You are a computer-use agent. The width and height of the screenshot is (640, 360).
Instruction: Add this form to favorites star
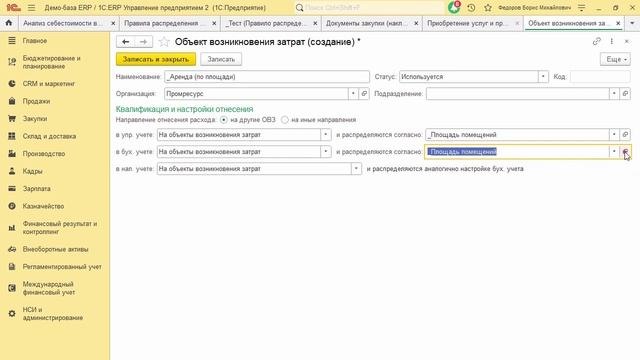coord(164,42)
